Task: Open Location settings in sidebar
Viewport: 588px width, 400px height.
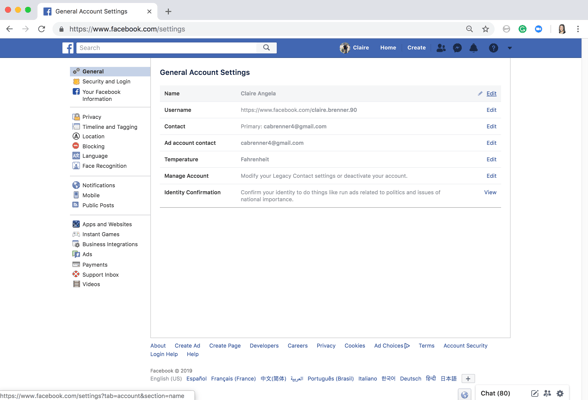Action: (93, 136)
